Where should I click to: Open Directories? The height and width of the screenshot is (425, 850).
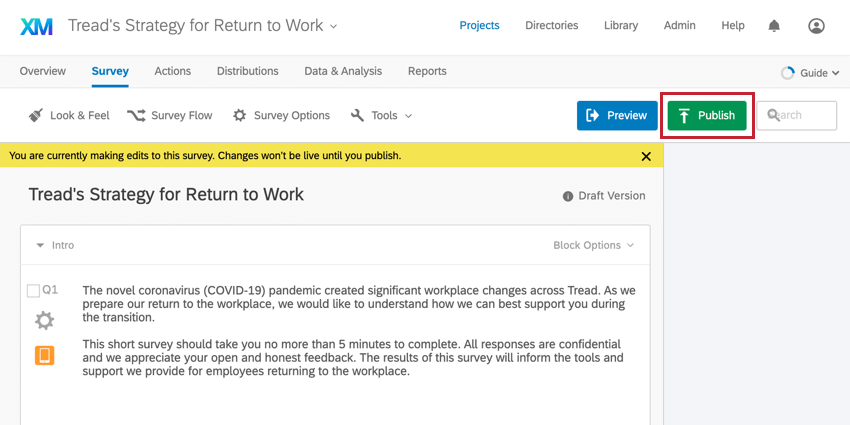tap(551, 25)
